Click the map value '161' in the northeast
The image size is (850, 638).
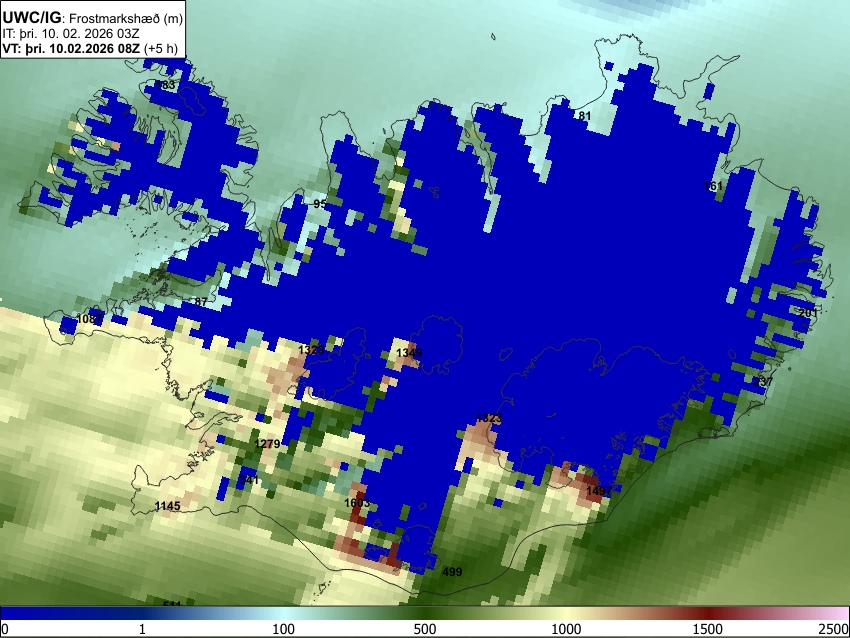(713, 186)
